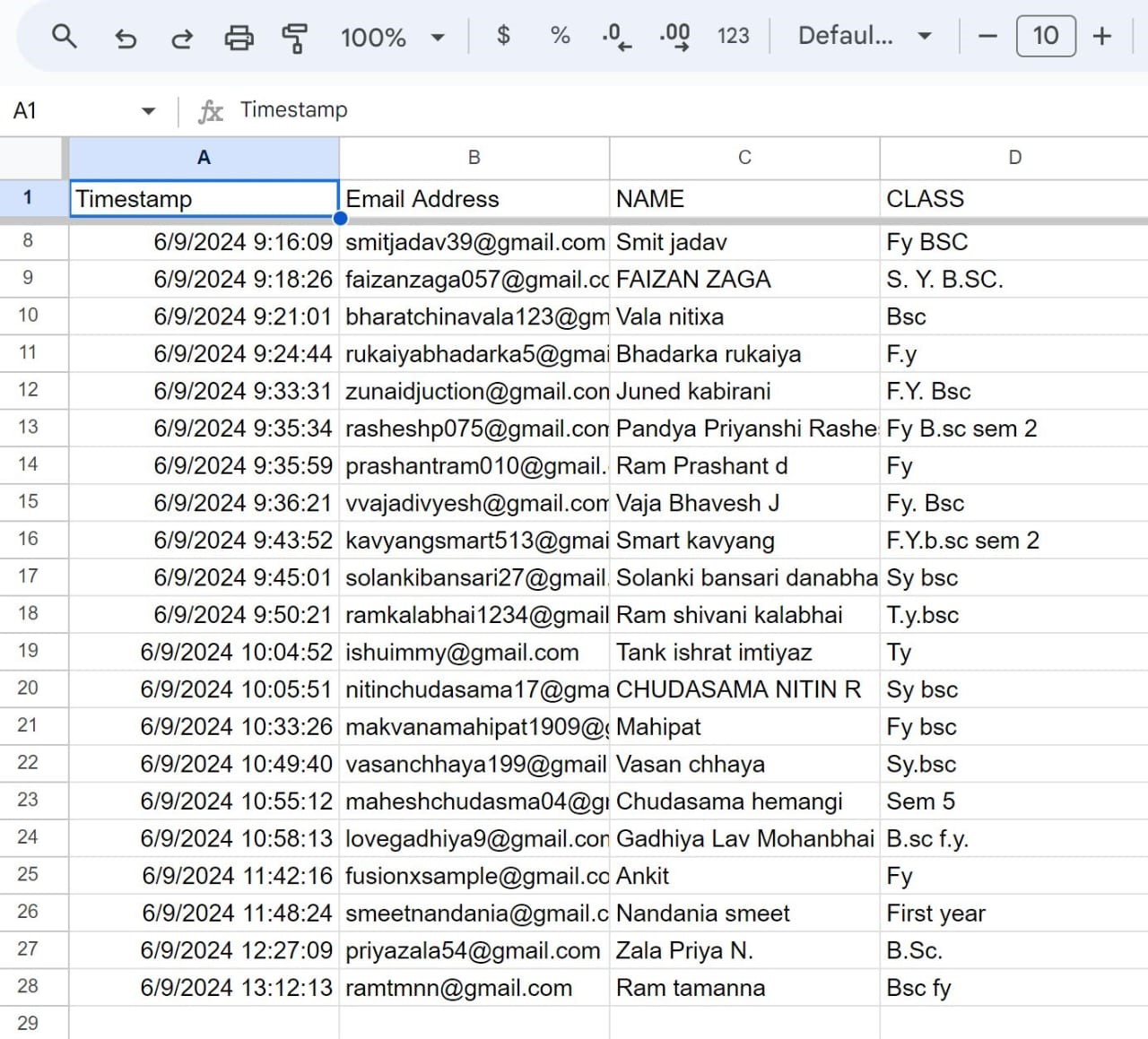
Task: Decrease decimal places icon
Action: [616, 37]
